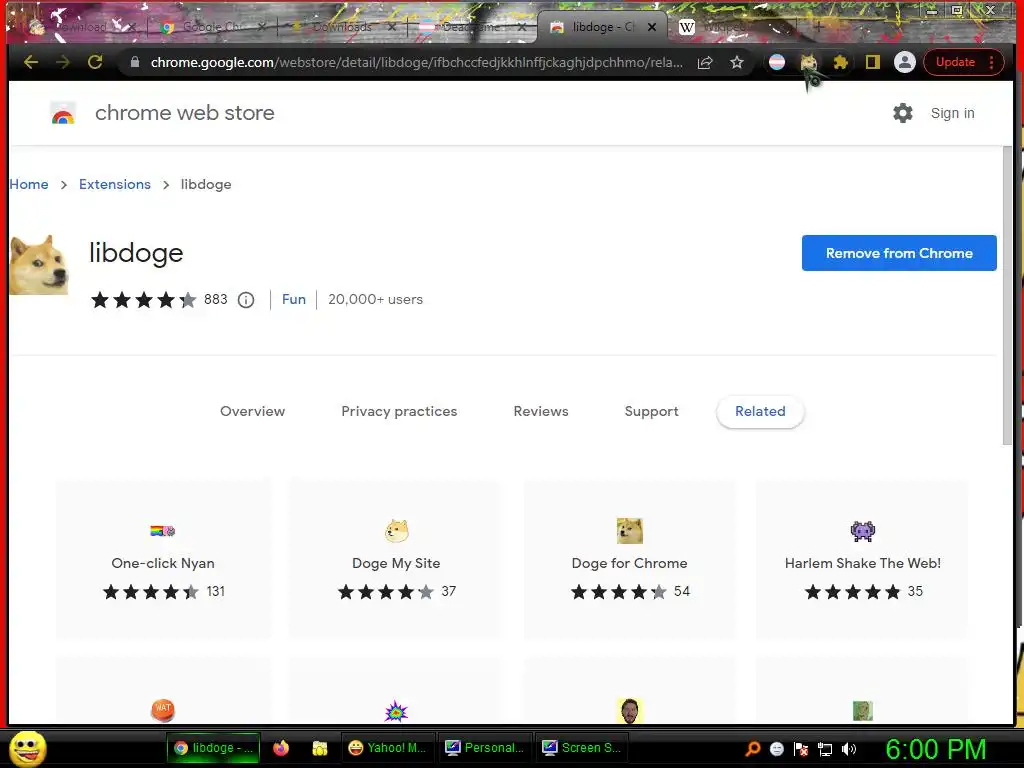Open the web store settings gear

903,113
